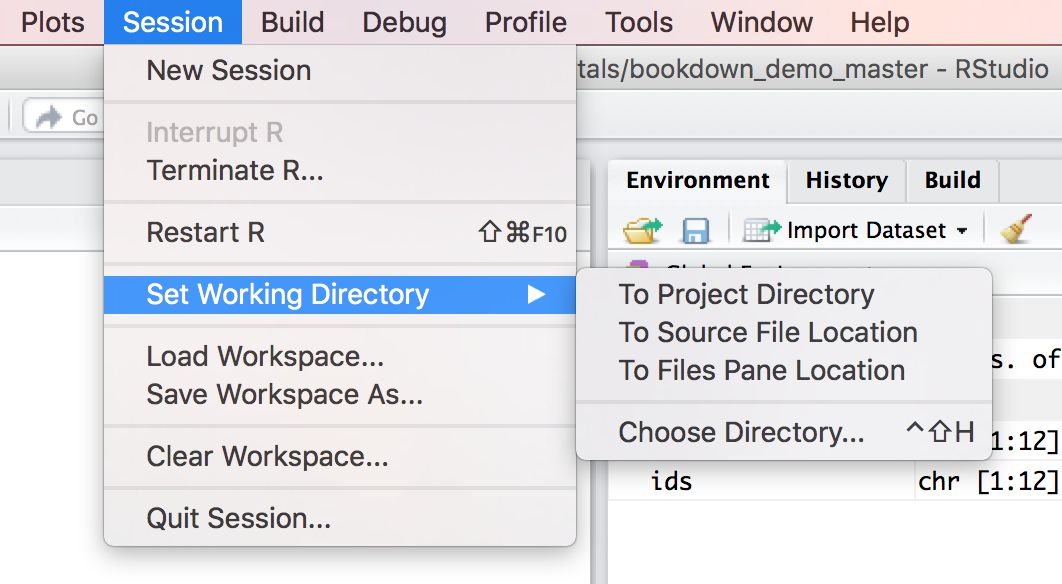Open the Build menu

pyautogui.click(x=293, y=22)
